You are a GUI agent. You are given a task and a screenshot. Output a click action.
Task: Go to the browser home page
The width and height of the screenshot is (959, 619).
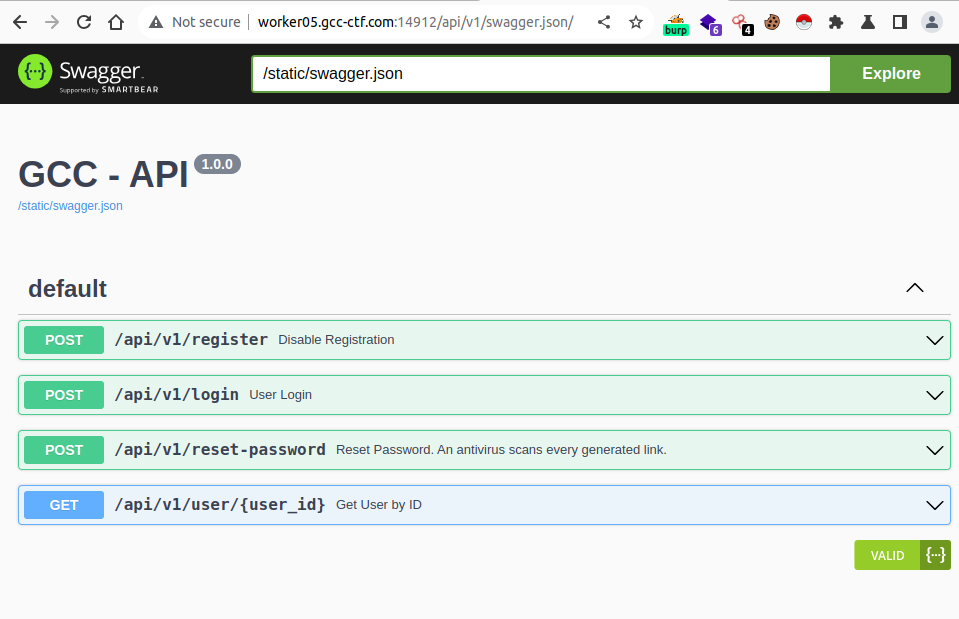pos(116,22)
